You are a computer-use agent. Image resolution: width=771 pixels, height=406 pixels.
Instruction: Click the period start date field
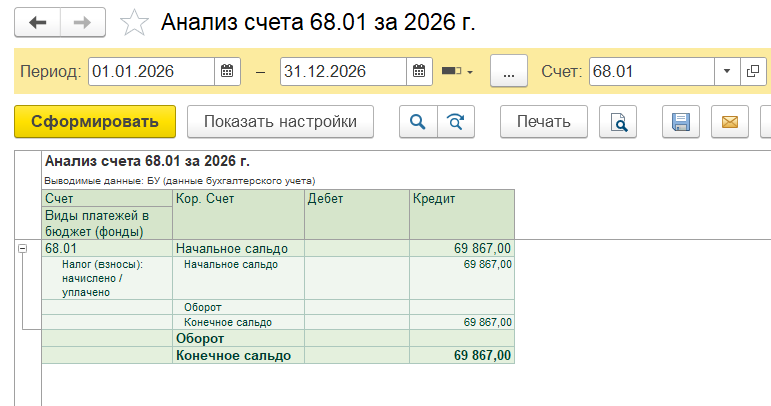pyautogui.click(x=150, y=72)
